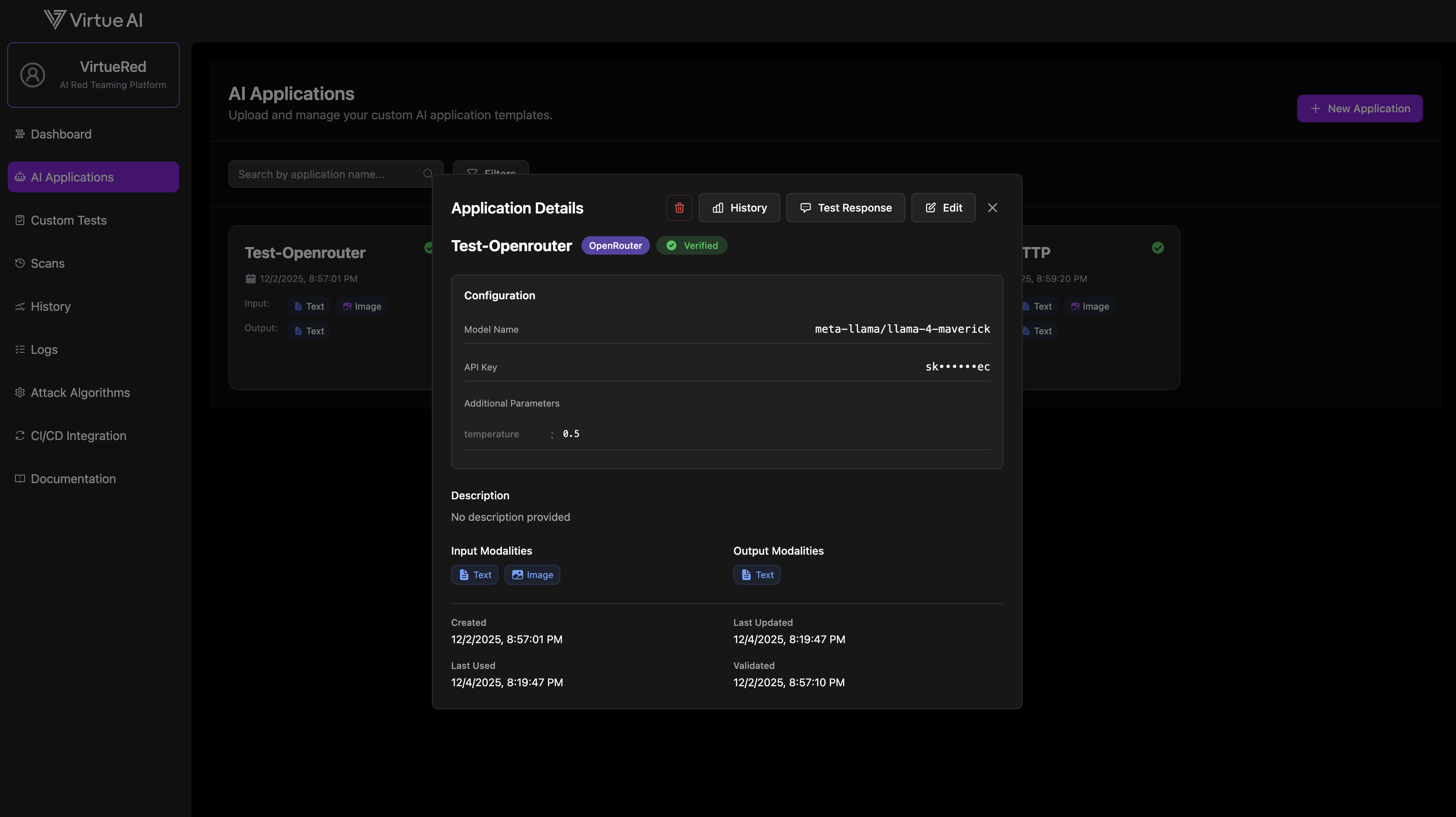This screenshot has height=817, width=1456.
Task: Click the New Application button
Action: click(x=1359, y=108)
